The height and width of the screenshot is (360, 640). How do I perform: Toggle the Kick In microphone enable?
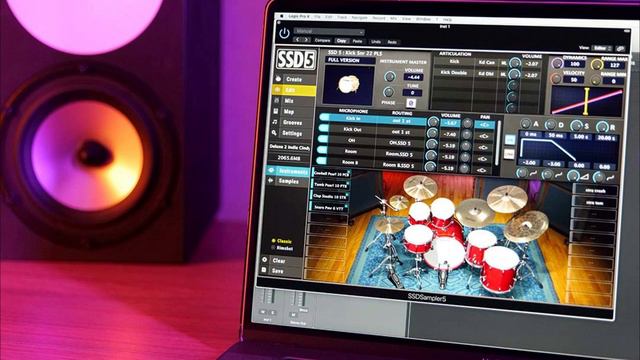point(324,118)
